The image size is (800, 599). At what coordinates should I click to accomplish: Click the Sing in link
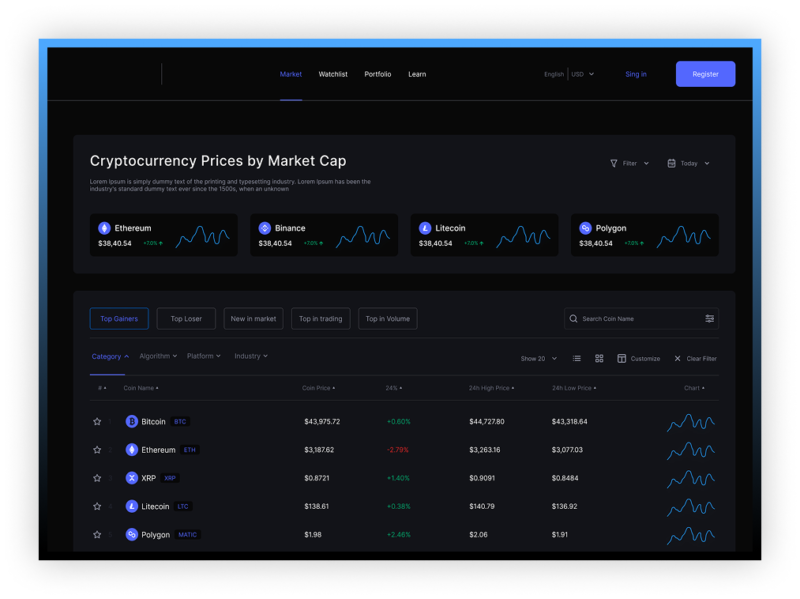[636, 74]
